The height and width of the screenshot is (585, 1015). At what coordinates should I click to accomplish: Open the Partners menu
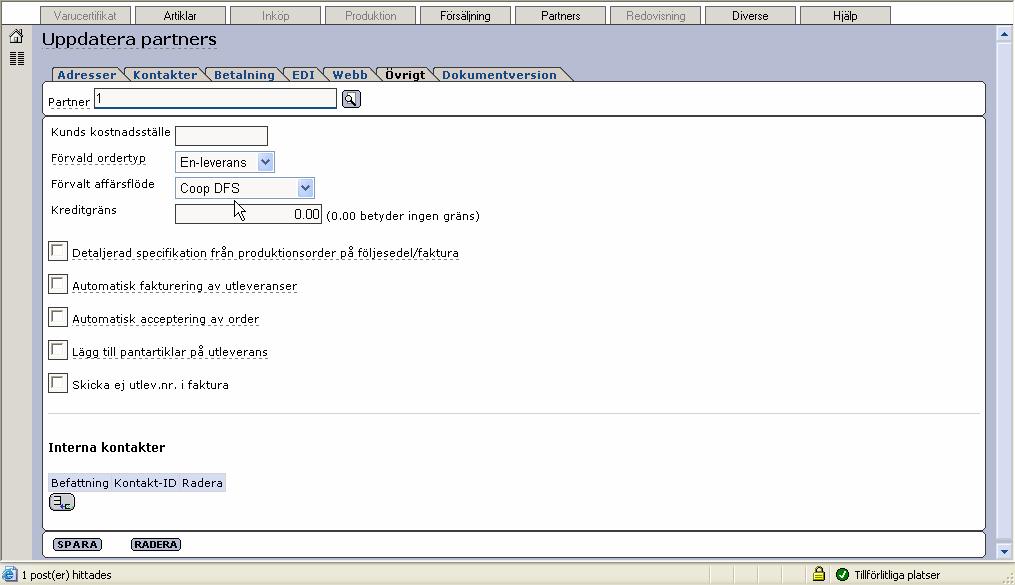click(561, 16)
